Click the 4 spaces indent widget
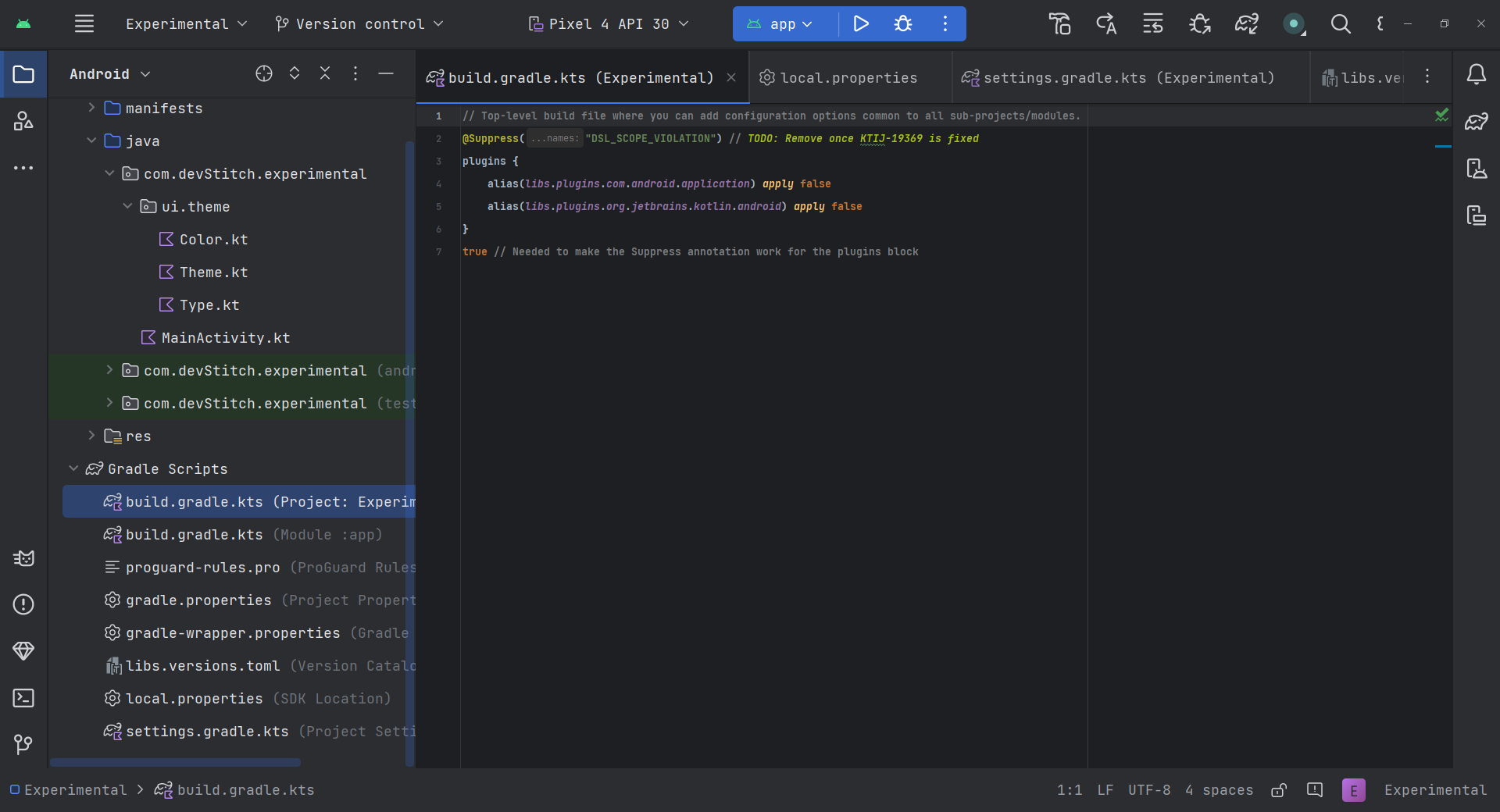The height and width of the screenshot is (812, 1500). pyautogui.click(x=1219, y=790)
